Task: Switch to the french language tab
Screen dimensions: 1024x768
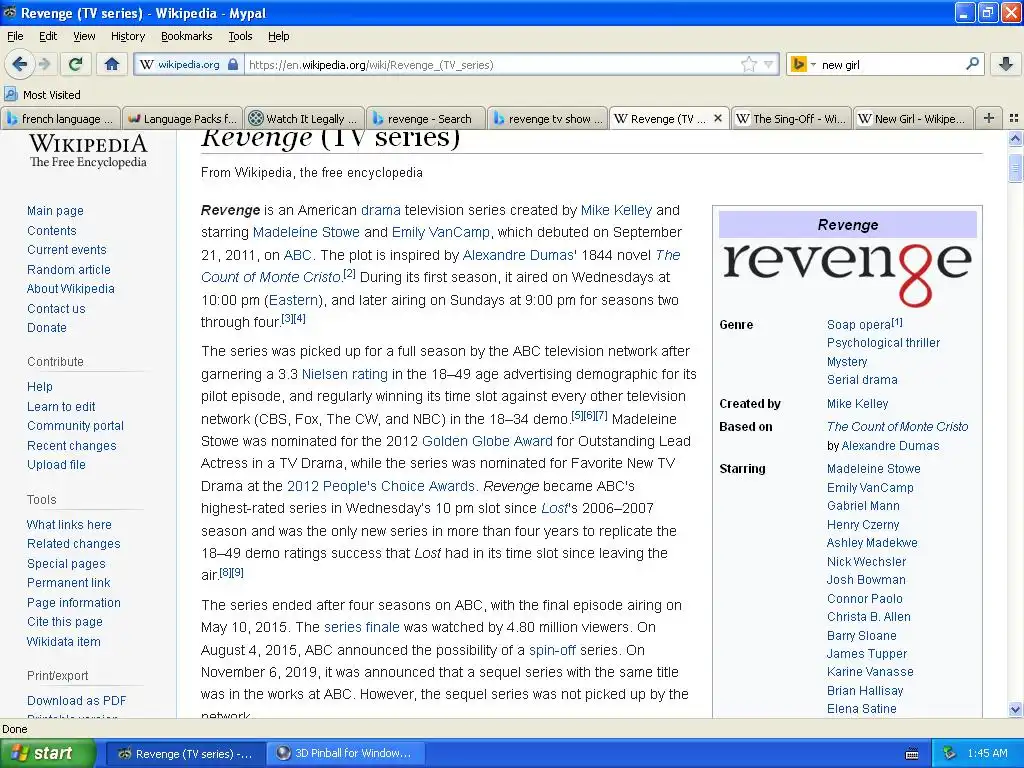Action: [61, 119]
